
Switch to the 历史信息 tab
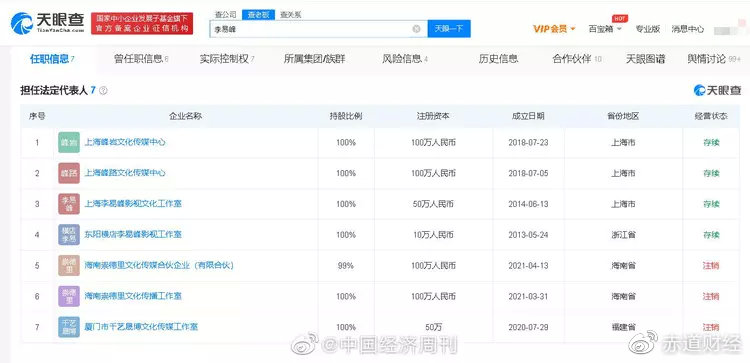pos(498,59)
